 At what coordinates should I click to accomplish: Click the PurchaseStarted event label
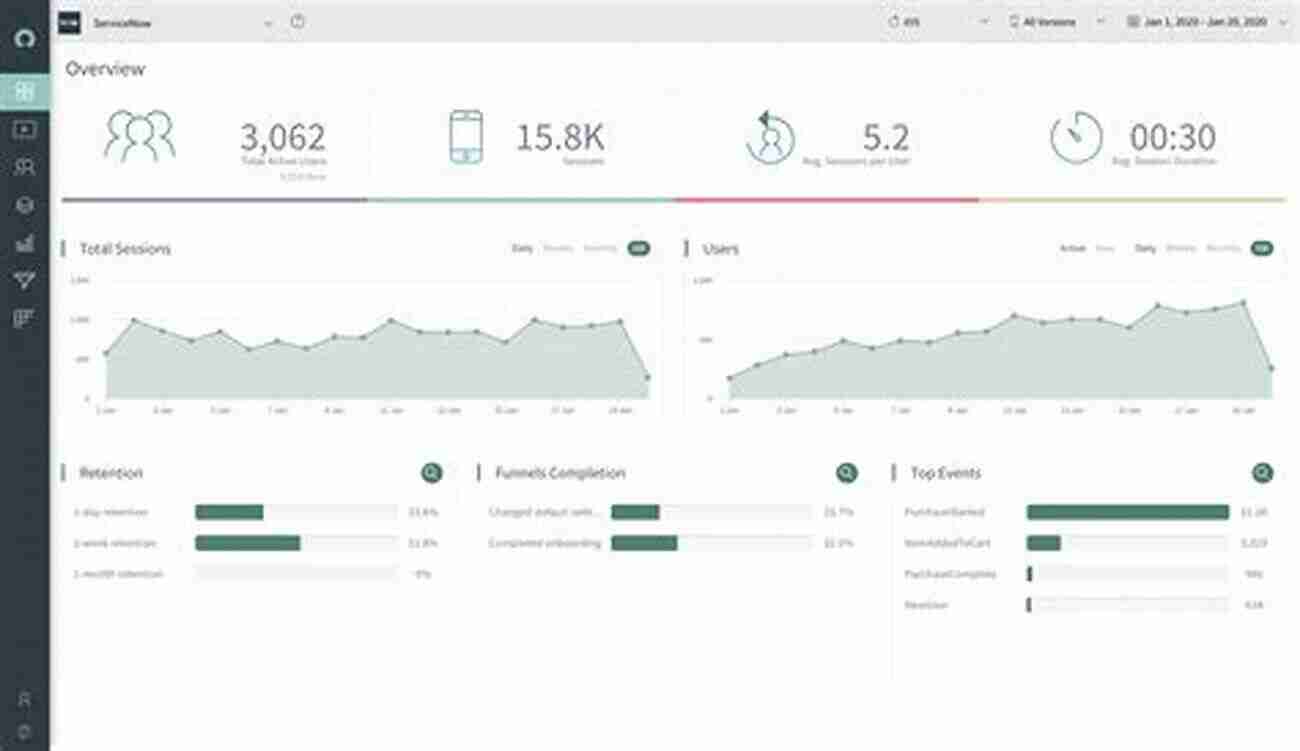point(945,512)
